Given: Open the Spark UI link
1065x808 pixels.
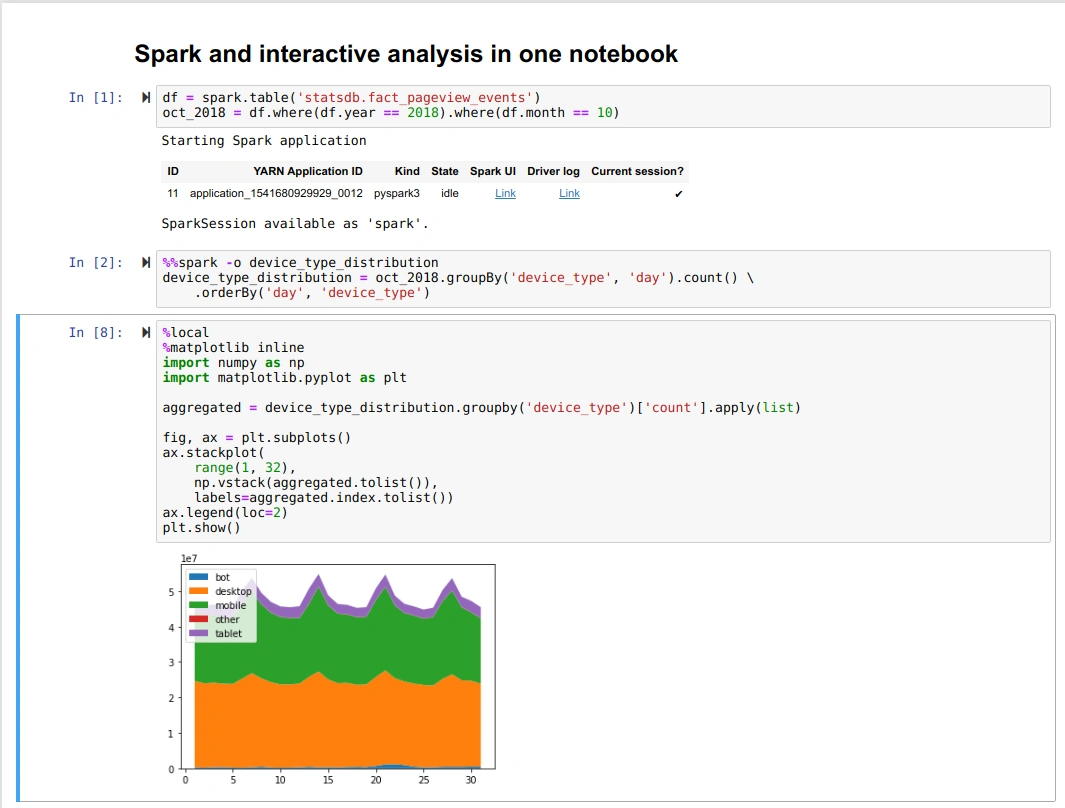Looking at the screenshot, I should pos(505,194).
